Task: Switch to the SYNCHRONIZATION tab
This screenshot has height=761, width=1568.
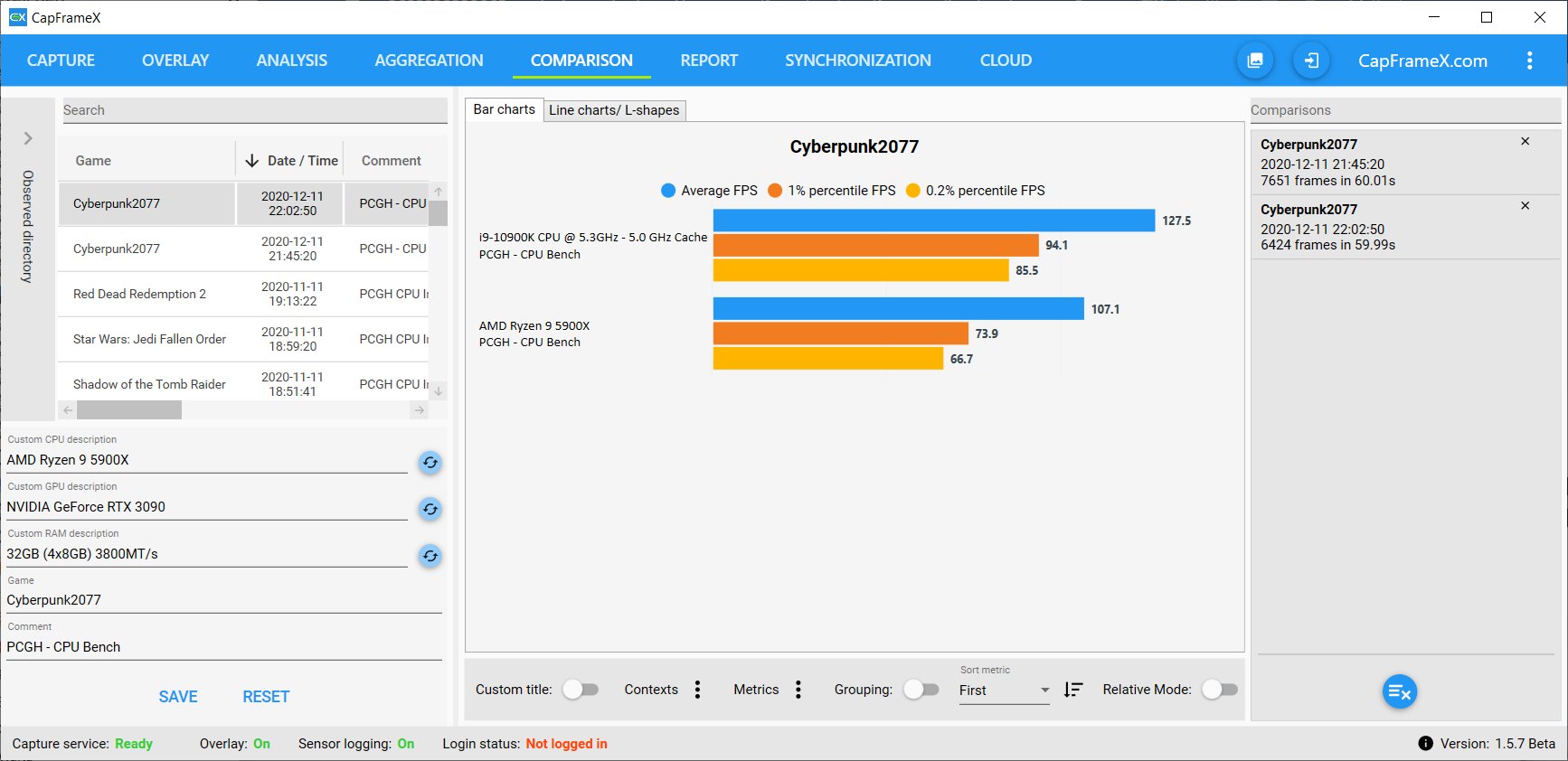Action: pyautogui.click(x=858, y=61)
